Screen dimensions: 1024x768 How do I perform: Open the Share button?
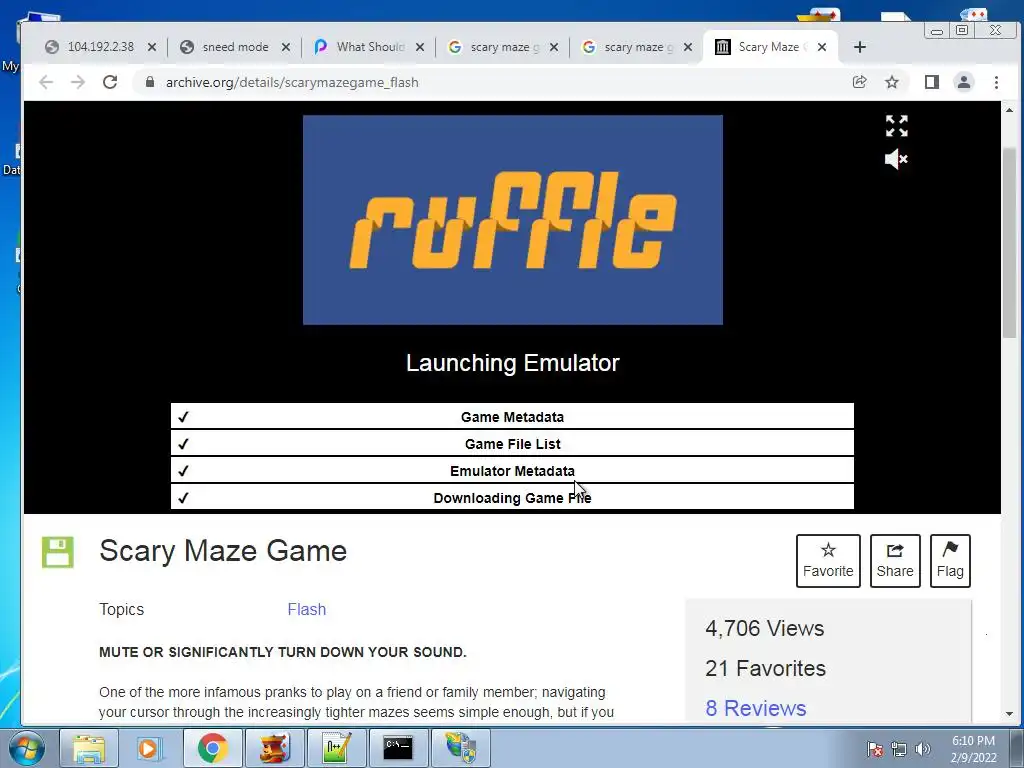(895, 560)
